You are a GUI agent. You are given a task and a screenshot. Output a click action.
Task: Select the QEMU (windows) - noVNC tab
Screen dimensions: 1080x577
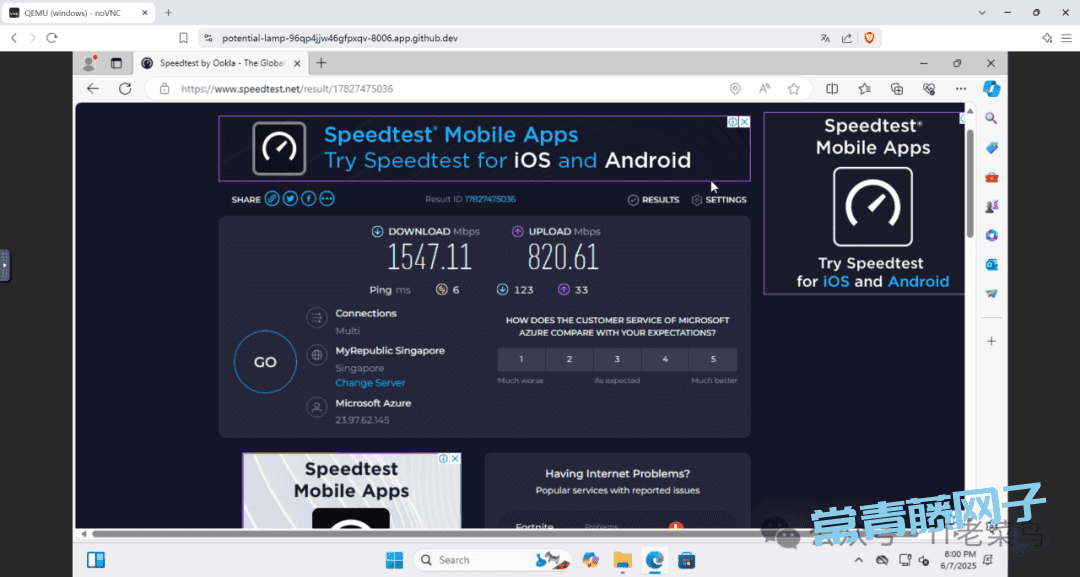(x=79, y=12)
